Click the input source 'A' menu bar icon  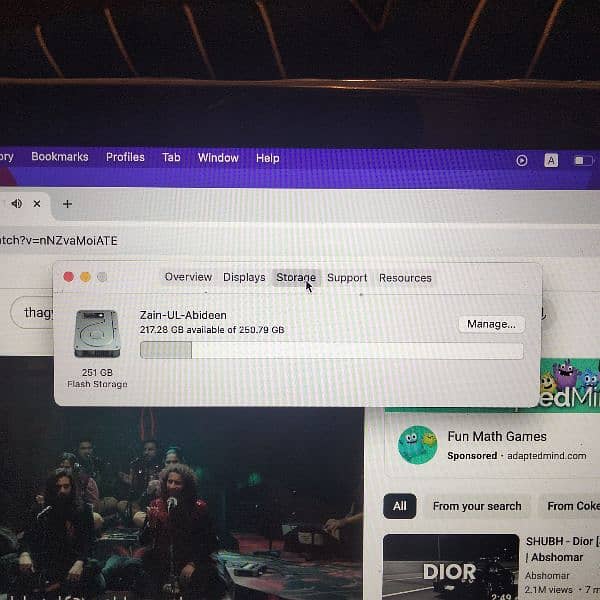[x=551, y=160]
